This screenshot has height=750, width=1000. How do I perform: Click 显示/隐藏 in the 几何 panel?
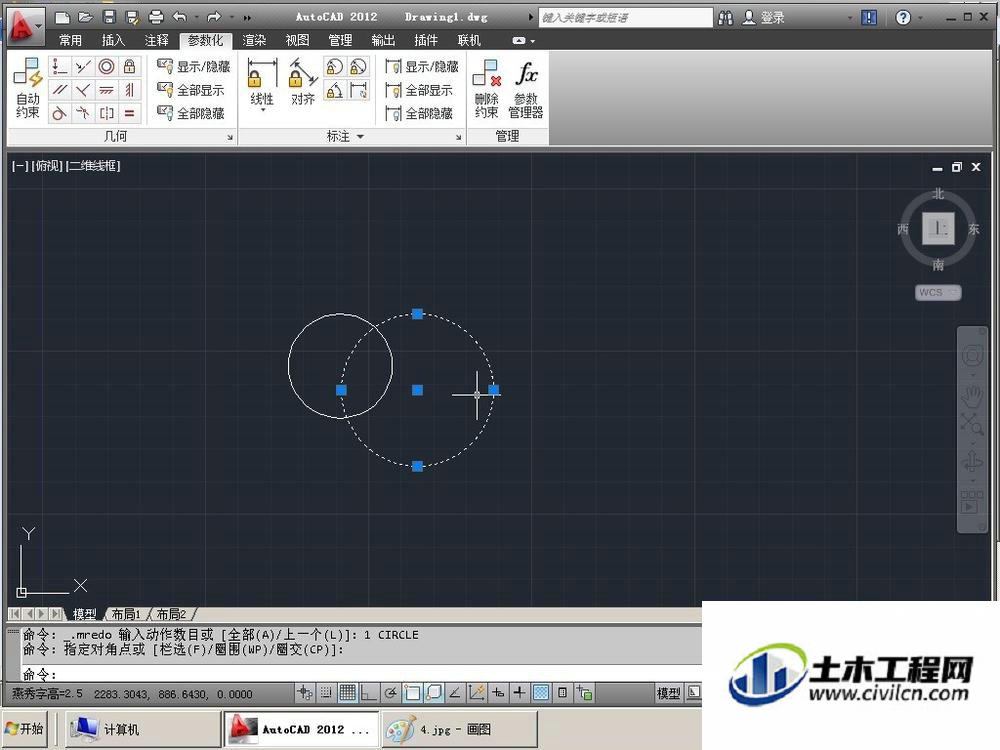click(194, 66)
